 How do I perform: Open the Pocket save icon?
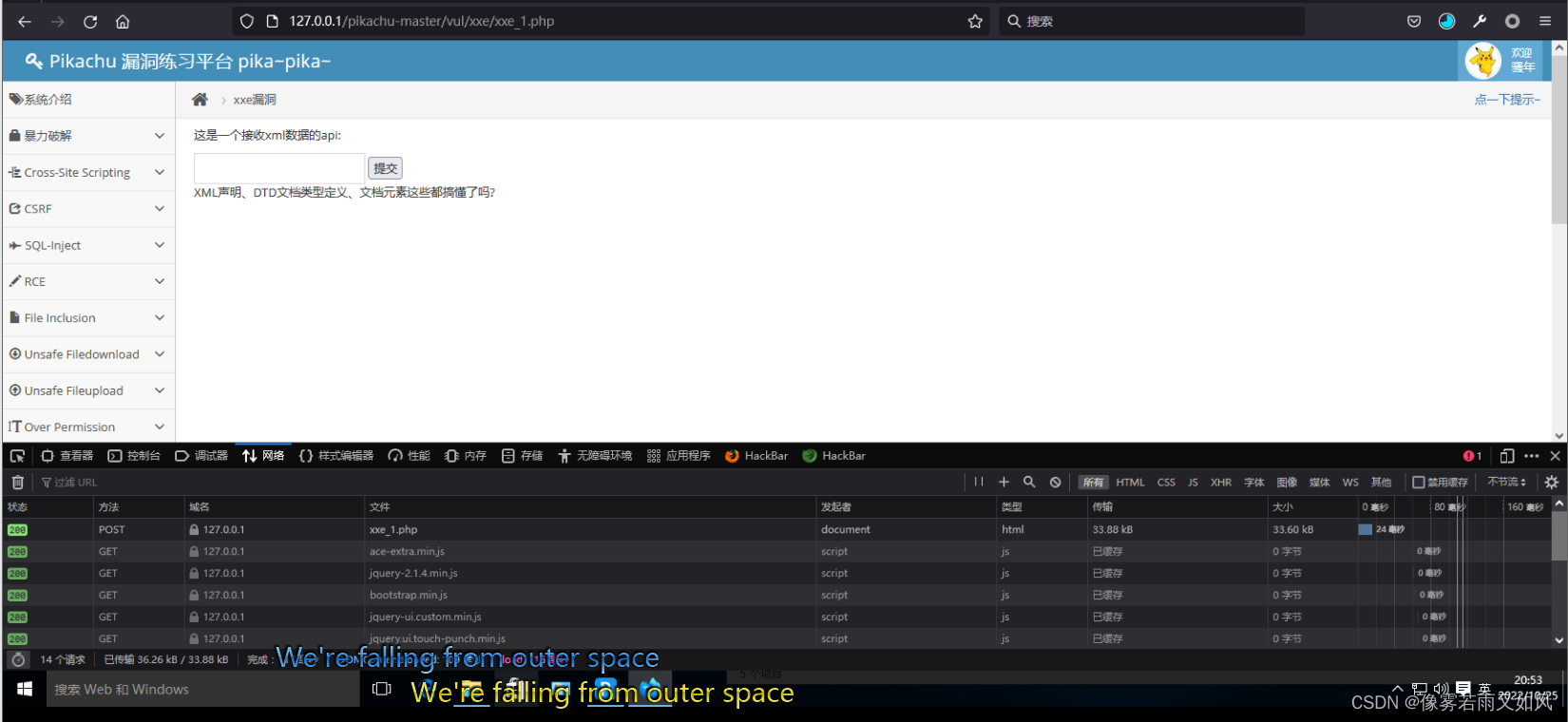tap(1414, 21)
